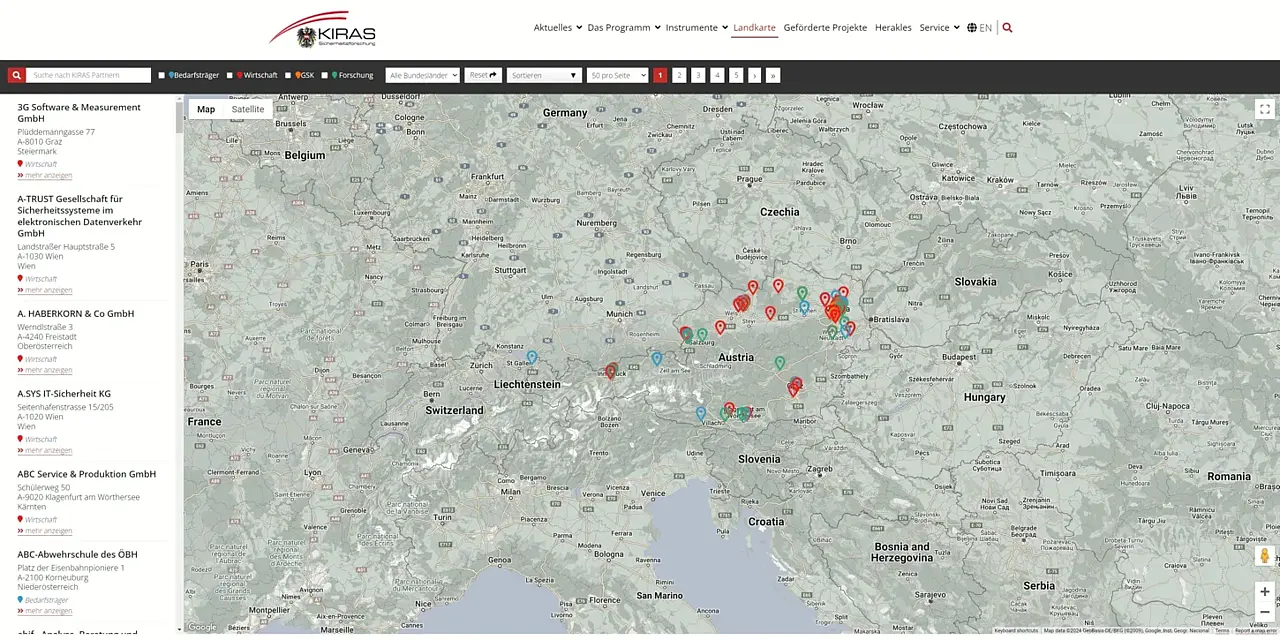Screen dimensions: 1280x640
Task: Click the ABC-Abwehrschule des ÖBH title
Action: pos(77,554)
